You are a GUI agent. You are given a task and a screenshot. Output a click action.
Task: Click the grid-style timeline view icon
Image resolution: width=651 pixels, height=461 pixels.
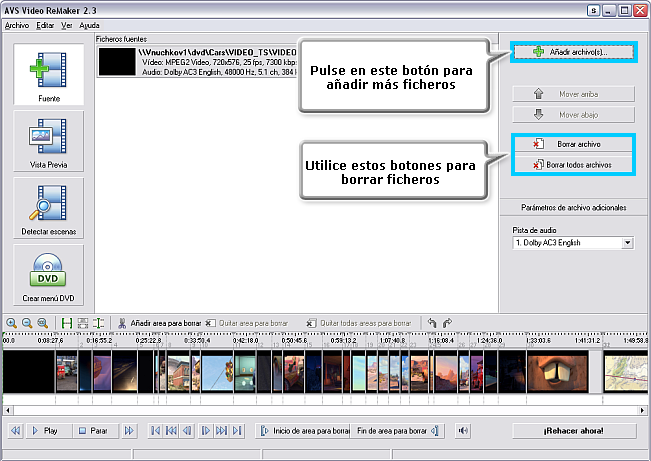pos(83,323)
